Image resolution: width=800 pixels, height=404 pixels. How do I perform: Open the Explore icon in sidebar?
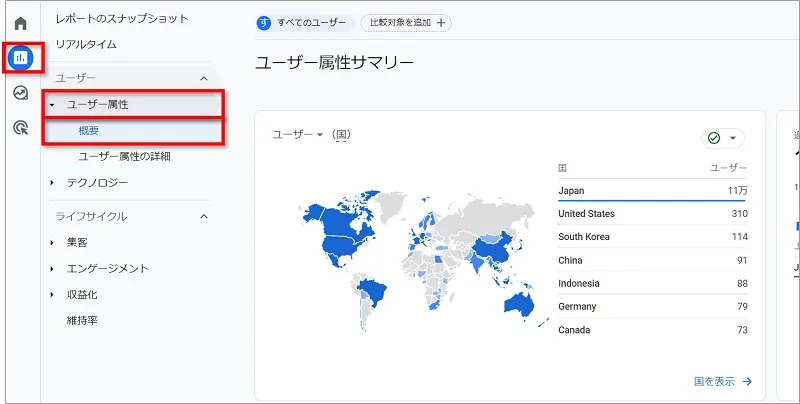tap(20, 93)
